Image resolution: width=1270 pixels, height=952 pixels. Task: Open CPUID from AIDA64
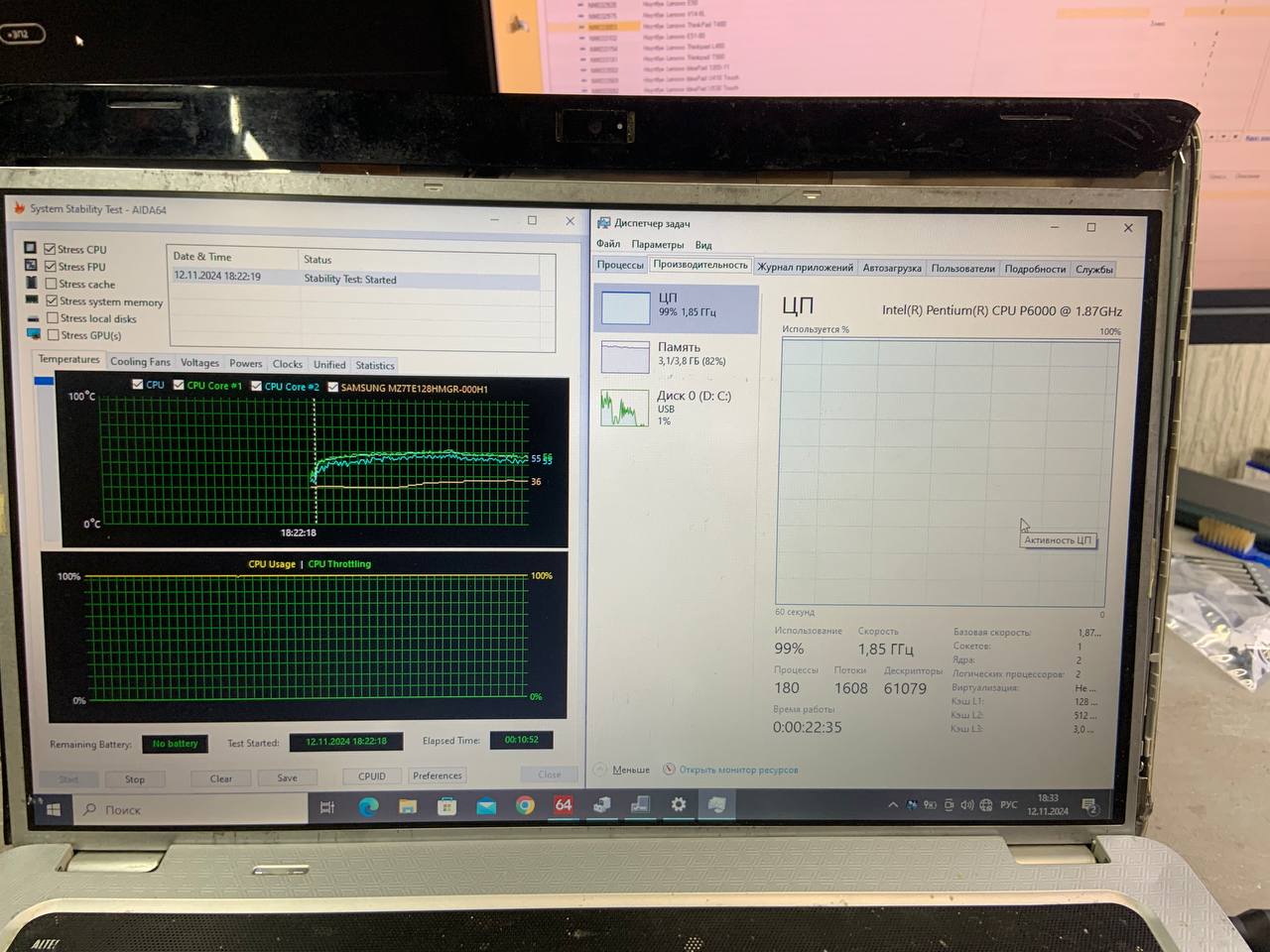click(x=372, y=775)
